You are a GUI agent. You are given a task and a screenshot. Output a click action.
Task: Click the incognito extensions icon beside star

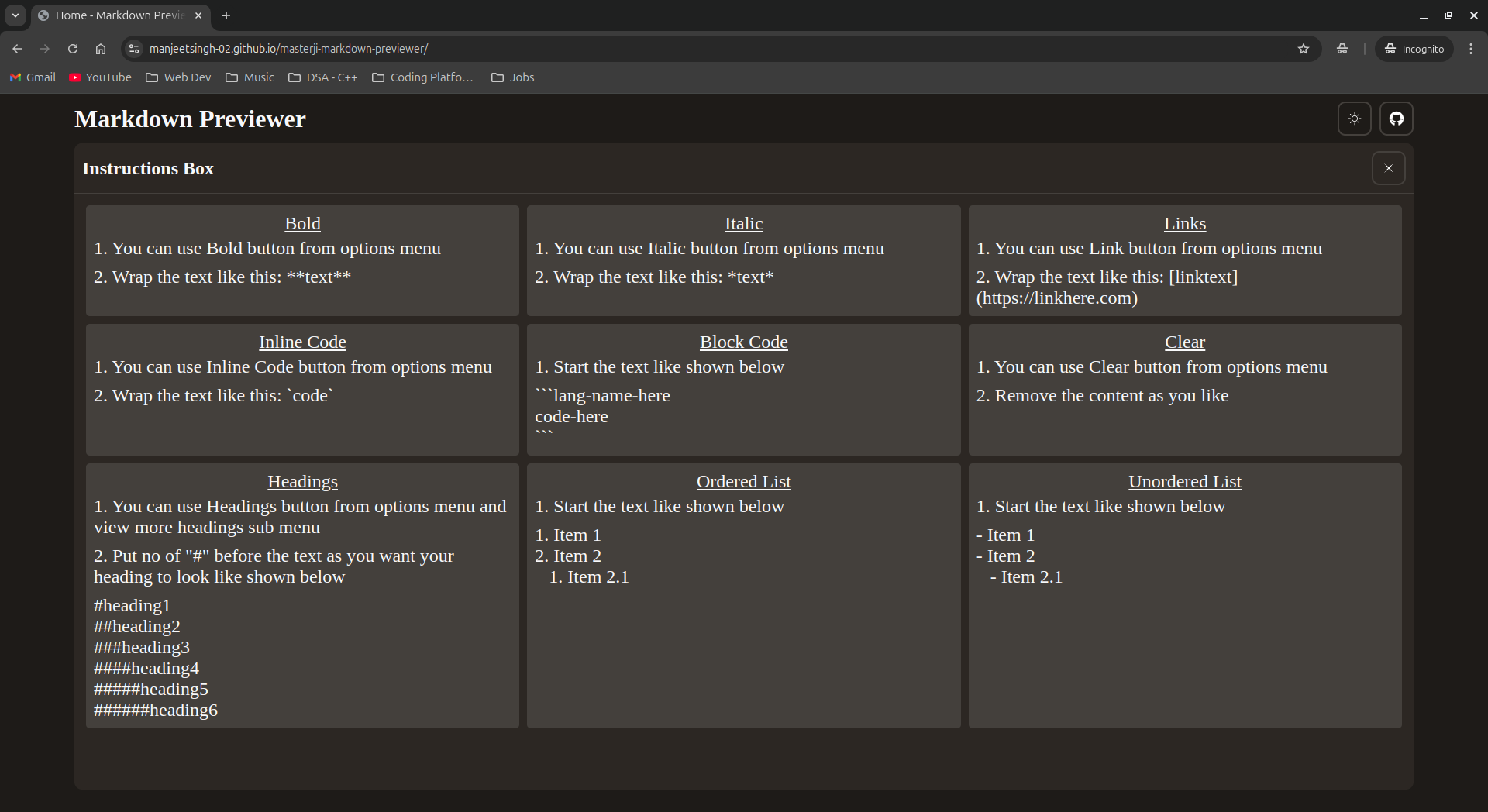1342,49
